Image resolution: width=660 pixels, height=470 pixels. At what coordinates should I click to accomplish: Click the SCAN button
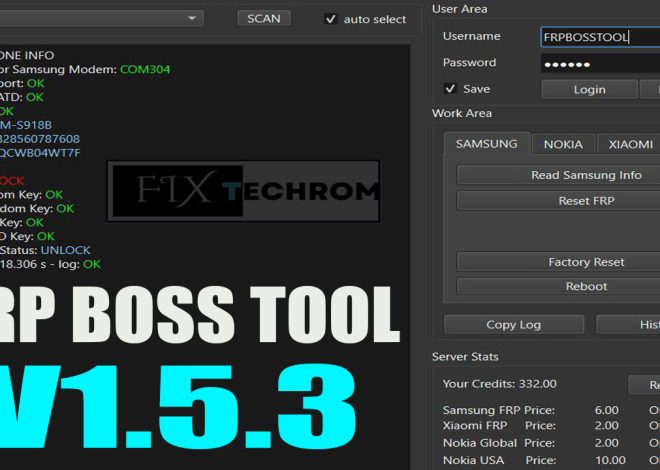click(x=264, y=19)
